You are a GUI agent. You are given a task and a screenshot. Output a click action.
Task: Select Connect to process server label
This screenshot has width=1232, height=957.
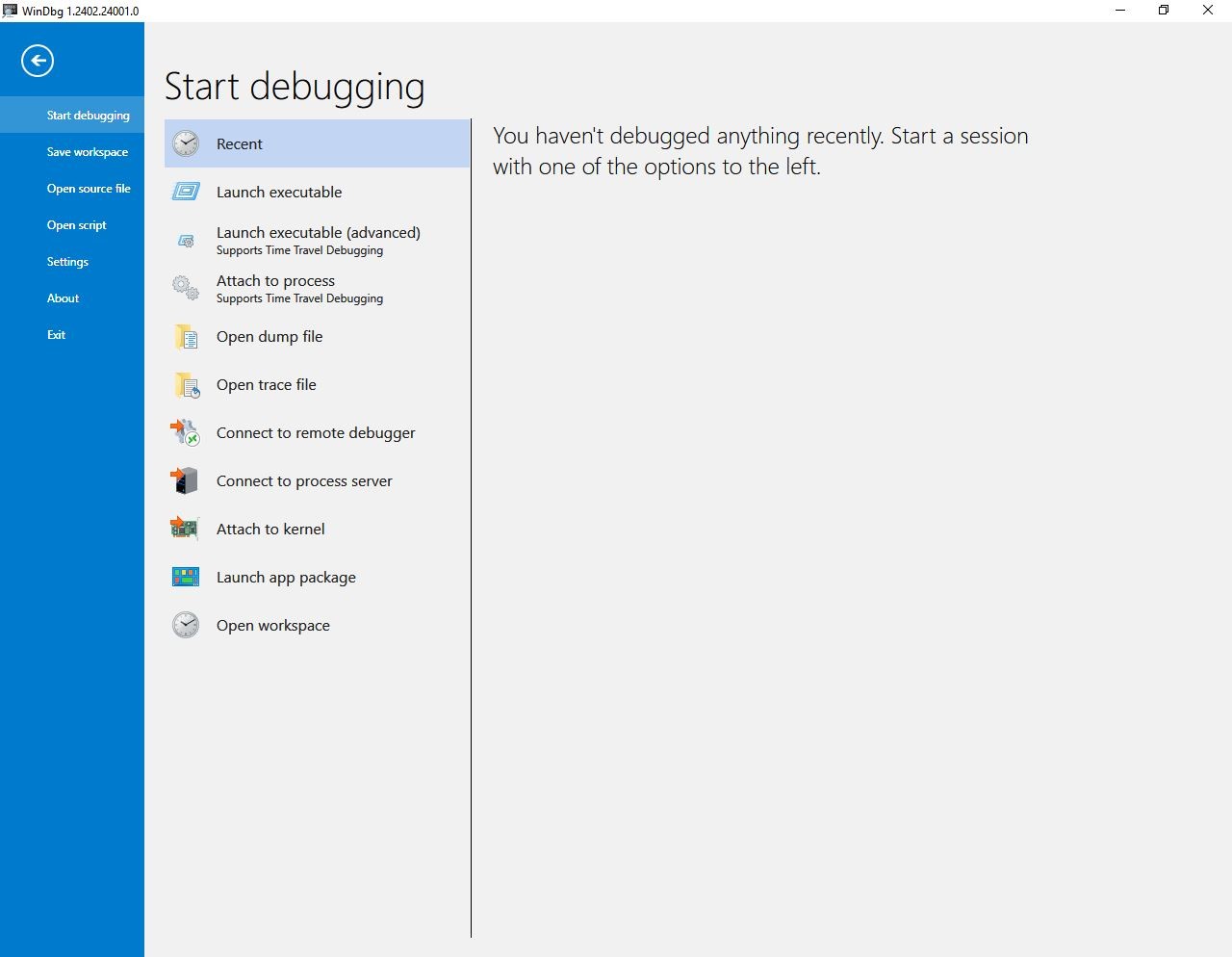[x=304, y=480]
